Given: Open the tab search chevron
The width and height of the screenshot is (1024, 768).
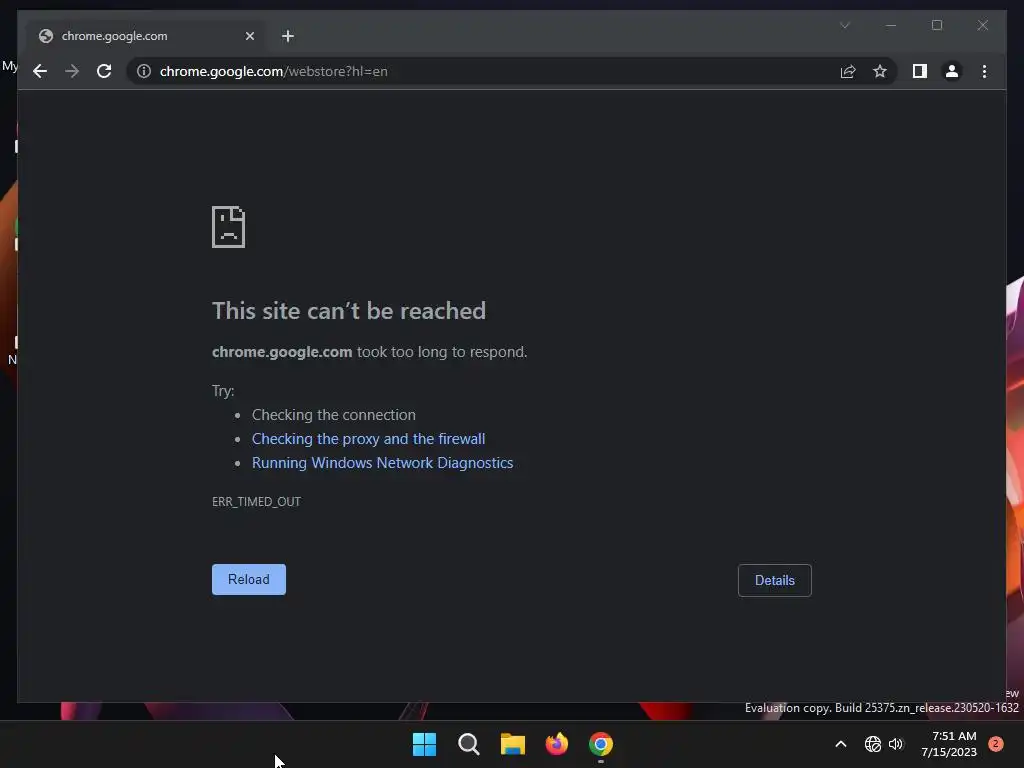Looking at the screenshot, I should click(844, 25).
